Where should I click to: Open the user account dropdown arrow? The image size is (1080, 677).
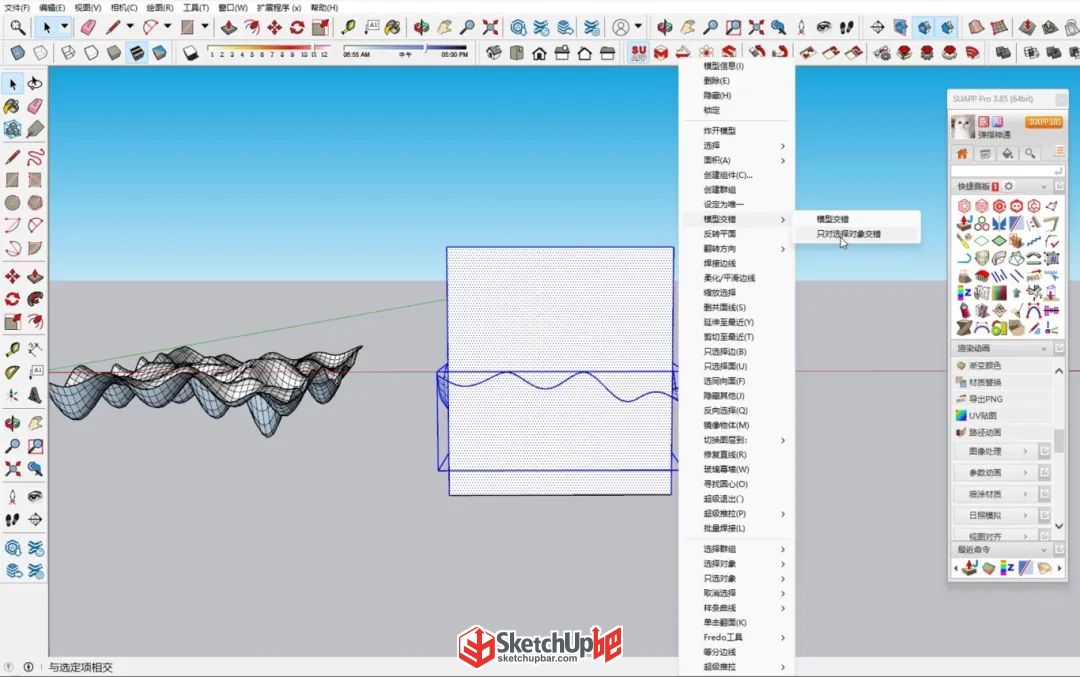click(638, 28)
